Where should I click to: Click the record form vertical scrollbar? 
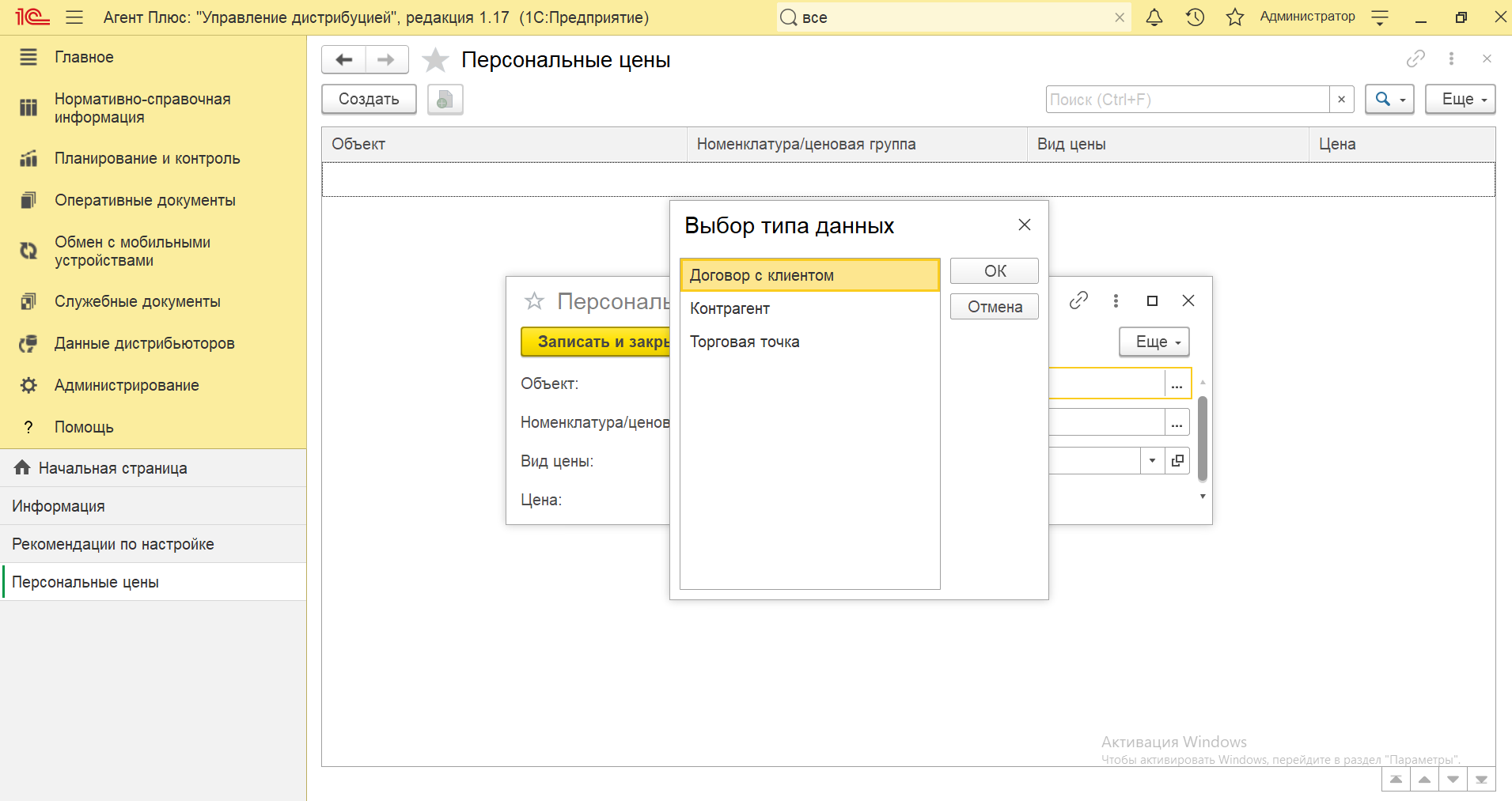[1203, 439]
